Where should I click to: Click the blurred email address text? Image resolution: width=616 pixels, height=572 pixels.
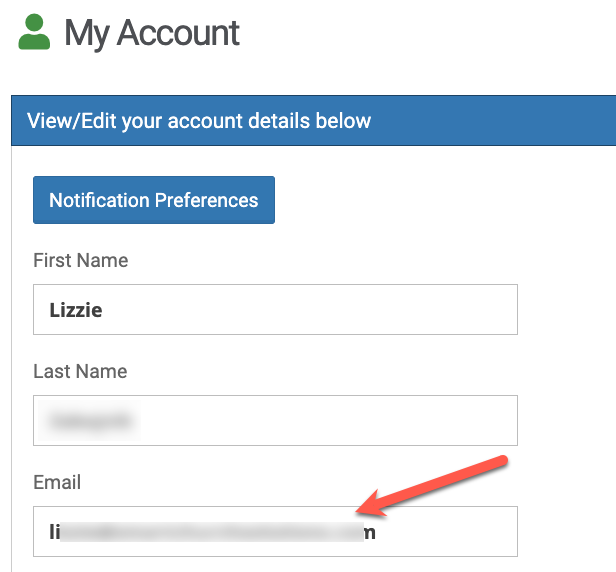pyautogui.click(x=210, y=532)
